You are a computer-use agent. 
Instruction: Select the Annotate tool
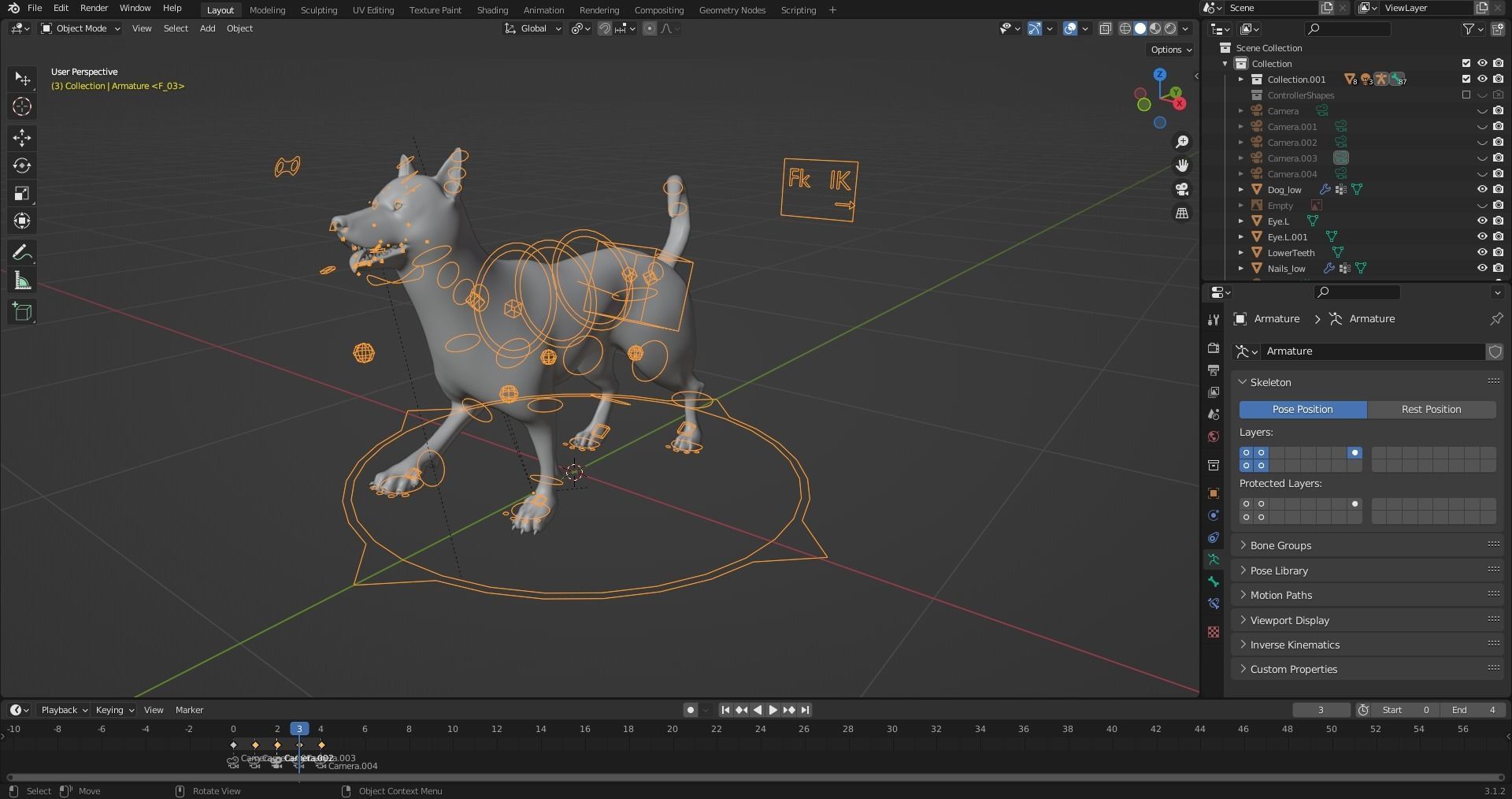pyautogui.click(x=22, y=252)
